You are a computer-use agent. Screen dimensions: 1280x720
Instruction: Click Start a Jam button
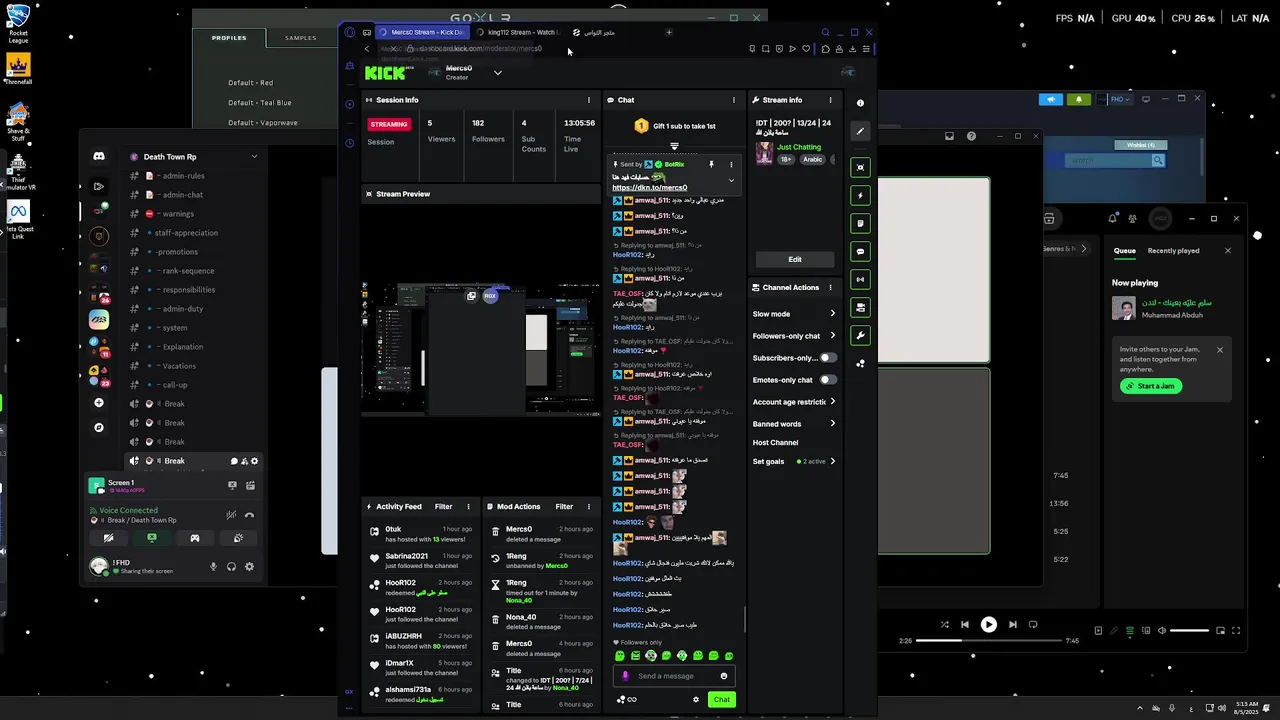tap(1151, 386)
